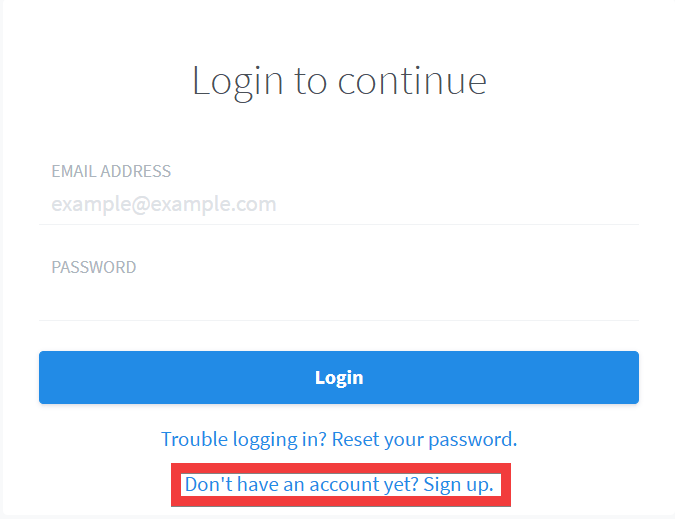Screen dimensions: 675x519
Task: Click the highlighted account sign-up line
Action: coord(339,485)
